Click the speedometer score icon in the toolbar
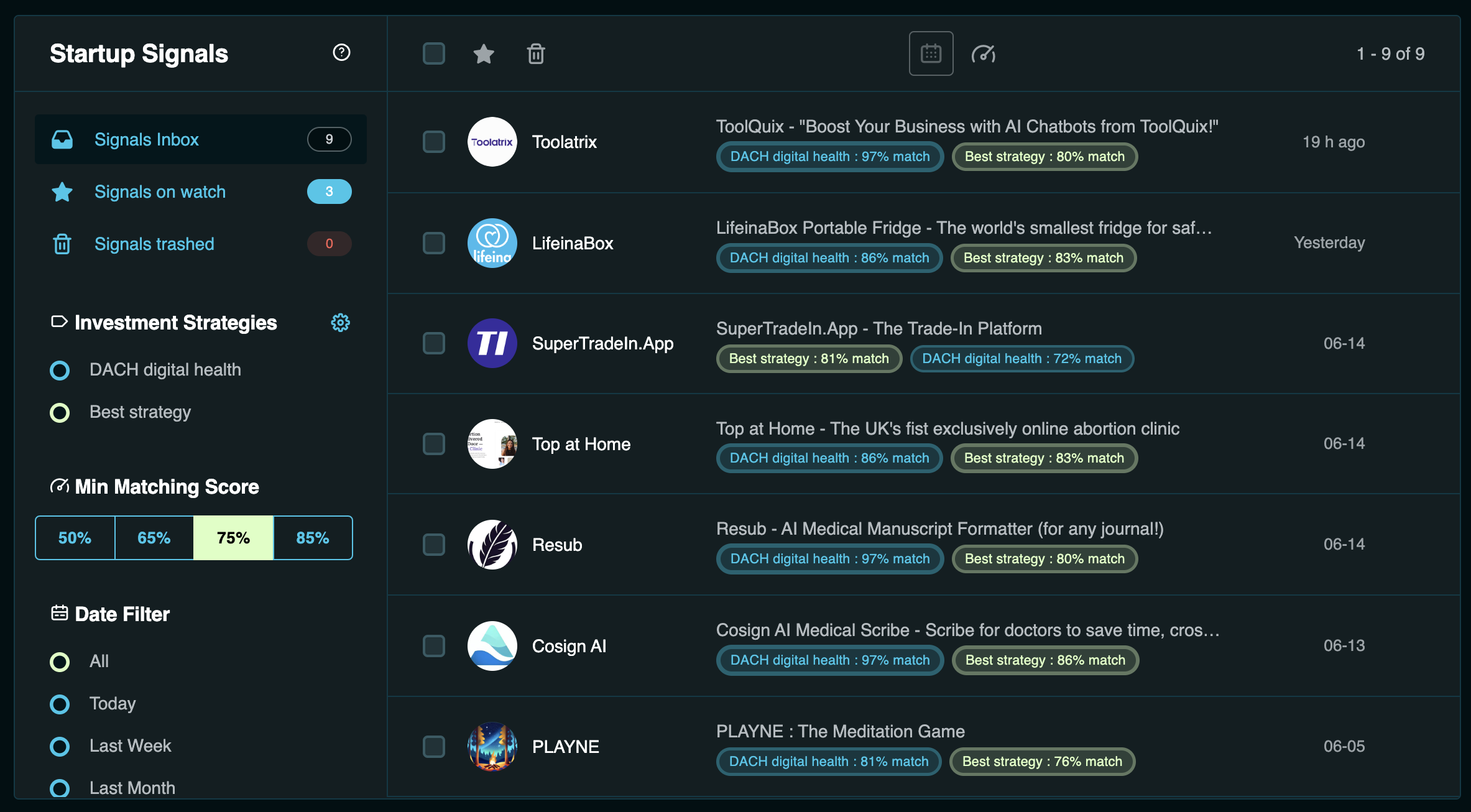The width and height of the screenshot is (1471, 812). pos(984,54)
